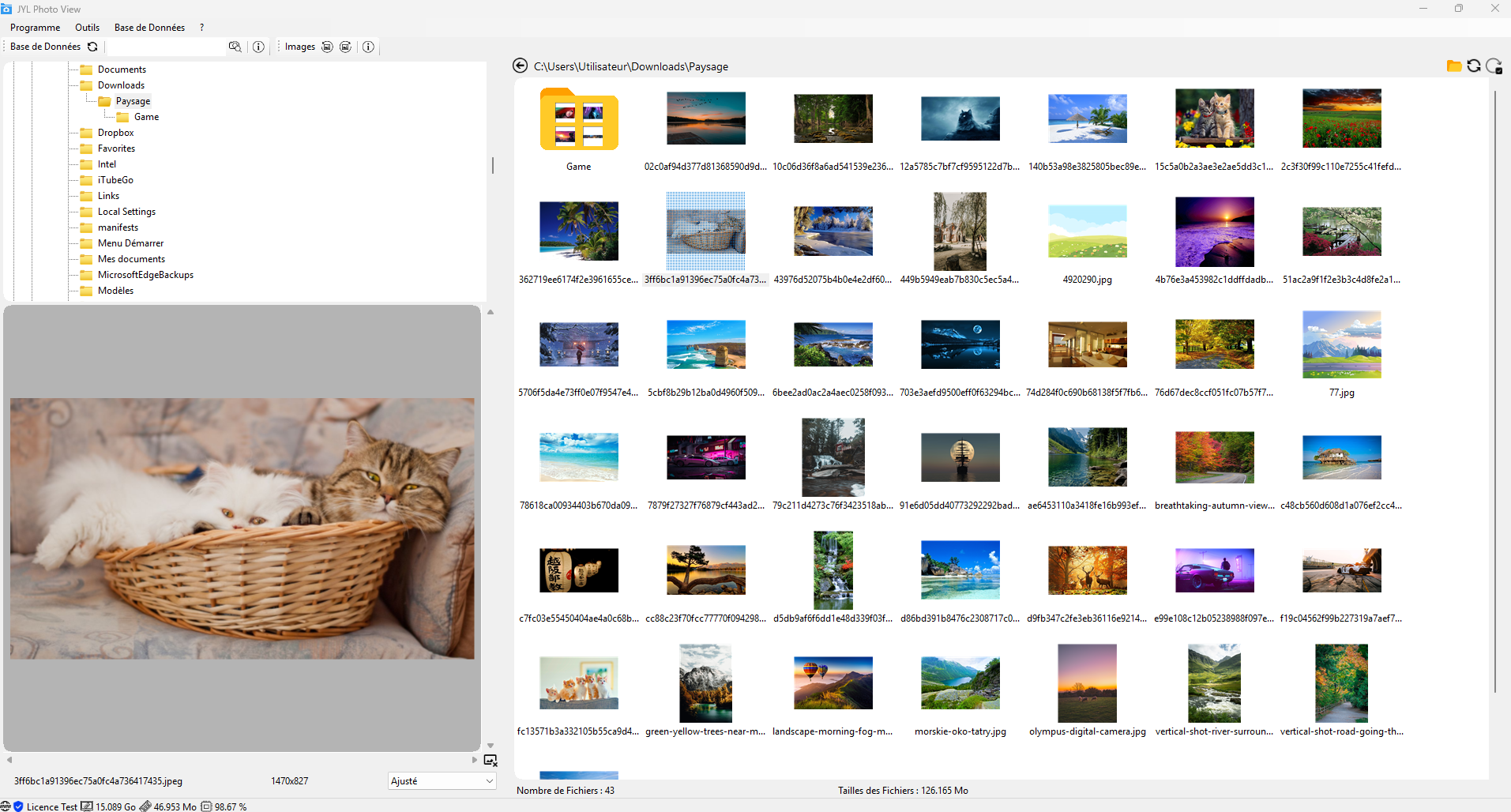Click the back arrow beside folder path
The height and width of the screenshot is (812, 1511).
[520, 66]
